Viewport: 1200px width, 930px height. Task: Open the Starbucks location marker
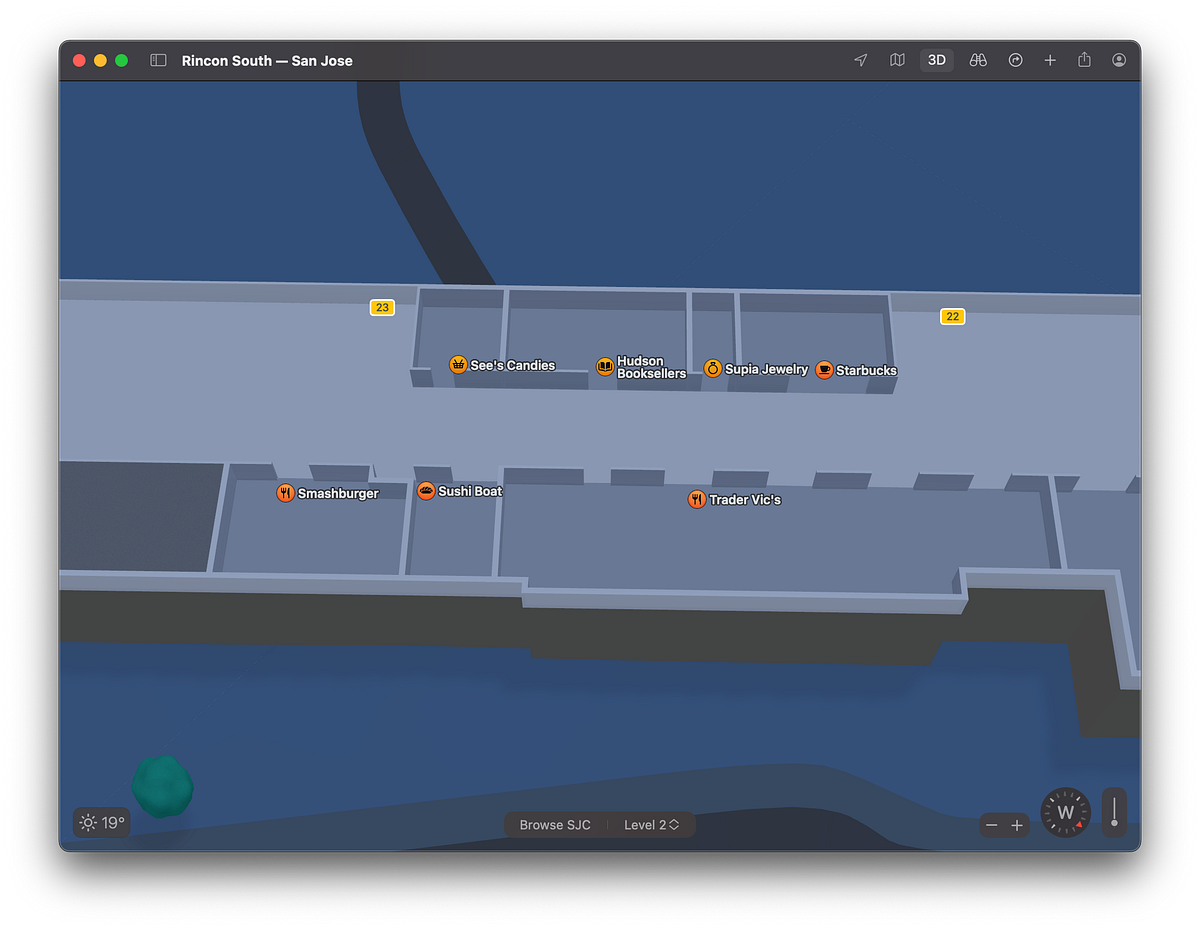coord(823,370)
